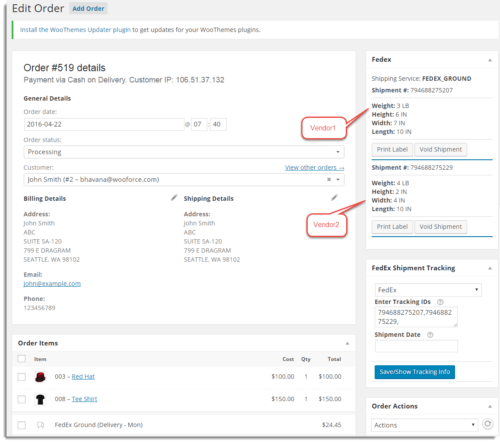This screenshot has width=500, height=443.
Task: Open help tooltip for Enter Tracking IDs
Action: point(440,302)
